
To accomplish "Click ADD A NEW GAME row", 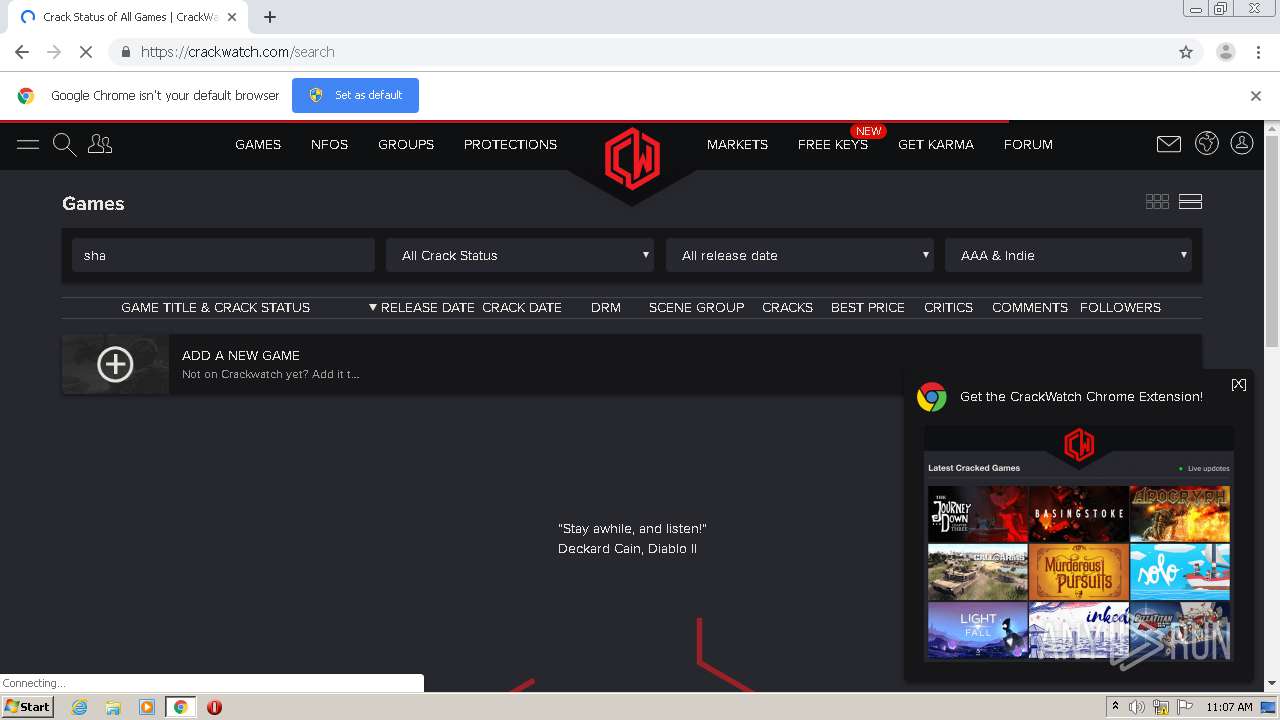I will click(x=632, y=364).
